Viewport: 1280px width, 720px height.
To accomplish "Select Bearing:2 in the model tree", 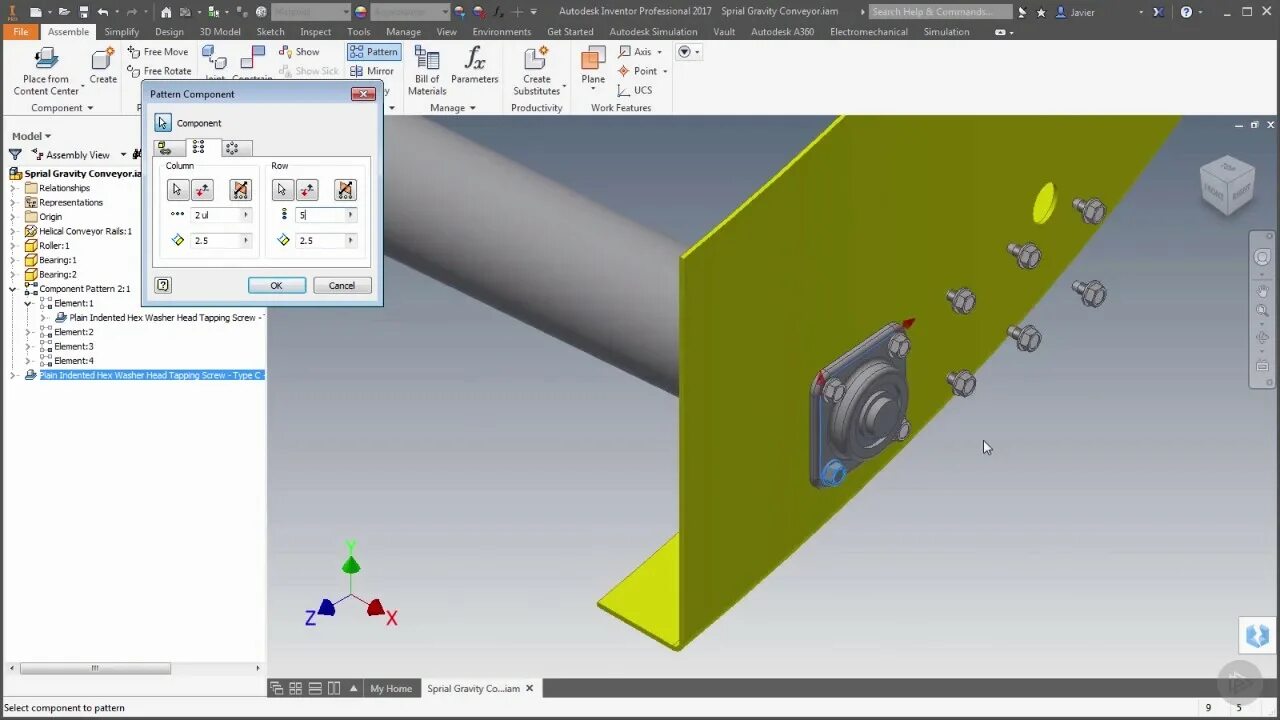I will click(57, 274).
